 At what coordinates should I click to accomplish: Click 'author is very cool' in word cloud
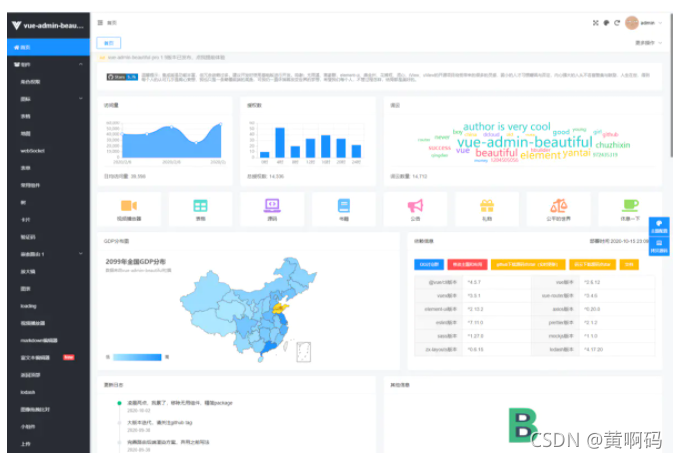506,126
